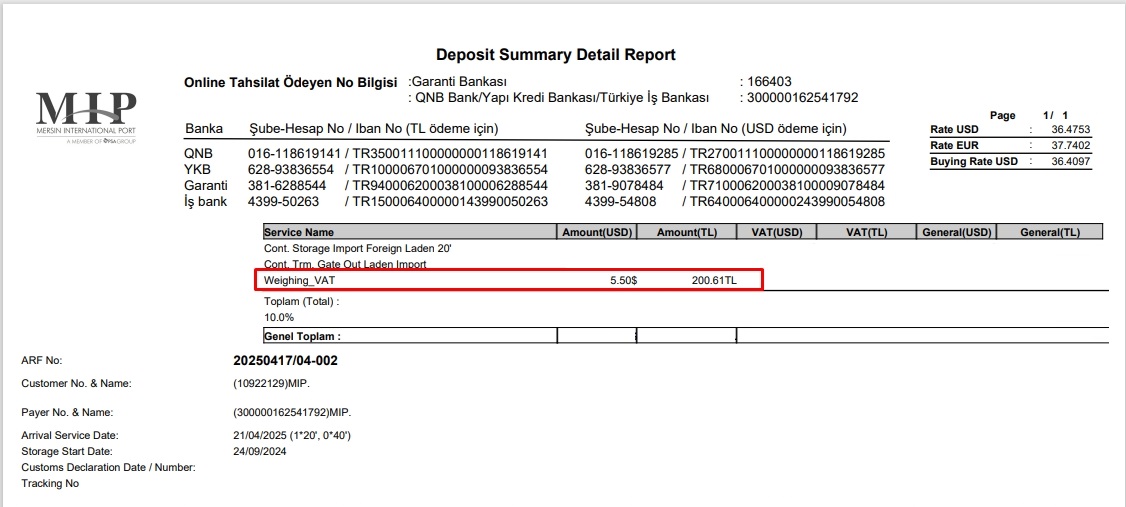Select the VAT(TL) column header

coord(865,232)
